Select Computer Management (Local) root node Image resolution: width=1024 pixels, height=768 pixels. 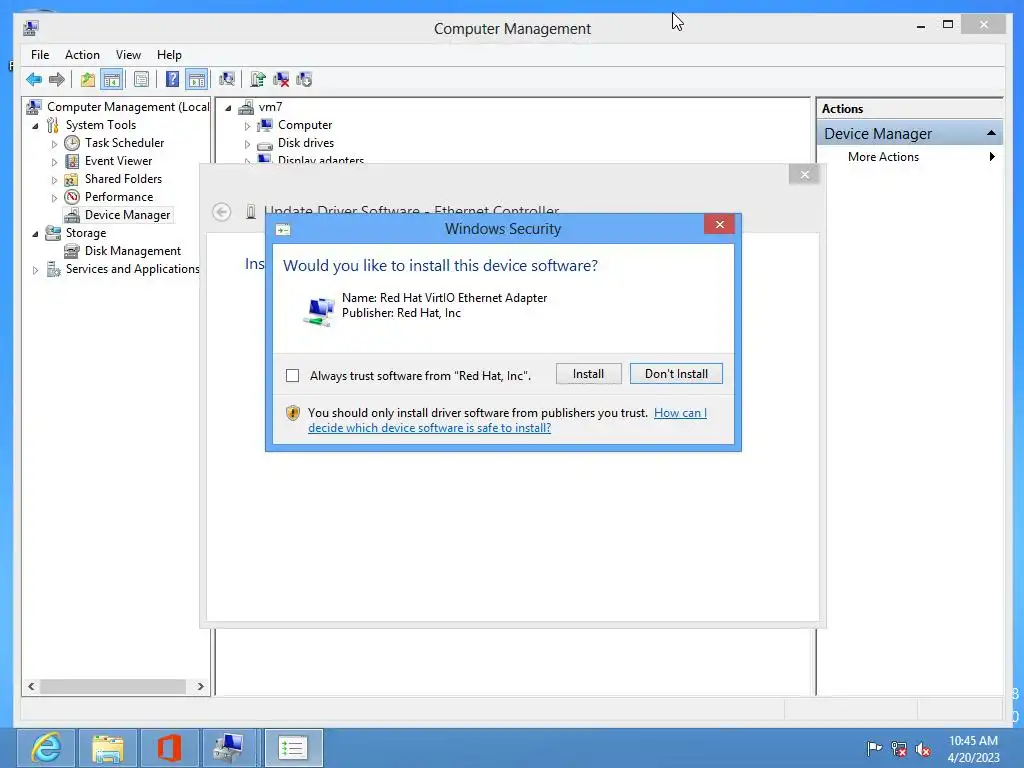128,106
